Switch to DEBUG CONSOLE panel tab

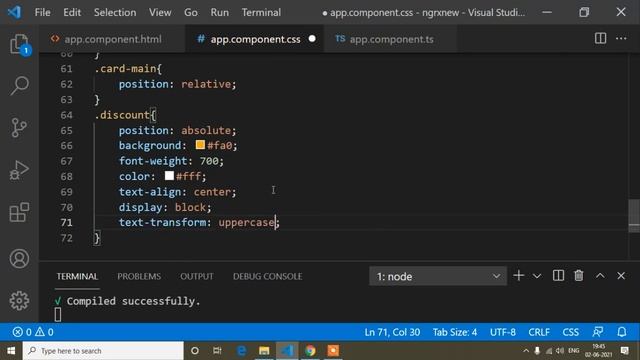pos(267,276)
